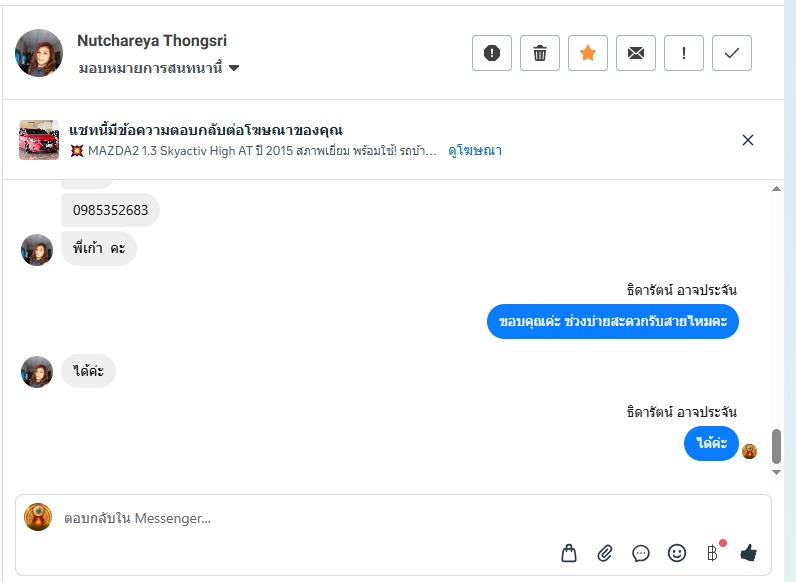Delete conversation with the trash icon

click(x=540, y=54)
